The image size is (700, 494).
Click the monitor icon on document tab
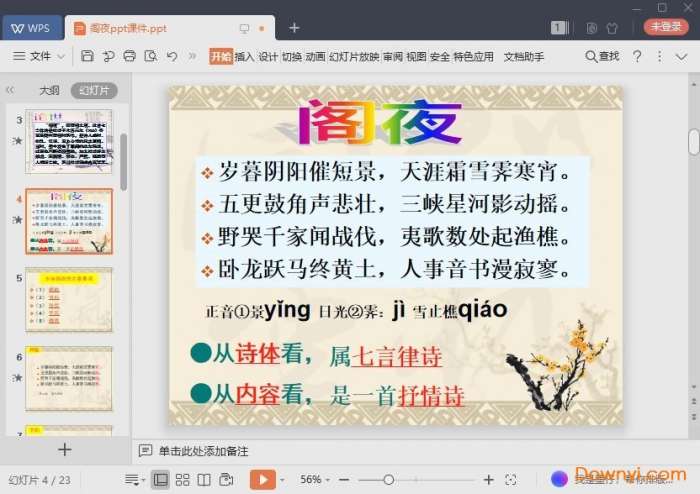244,28
